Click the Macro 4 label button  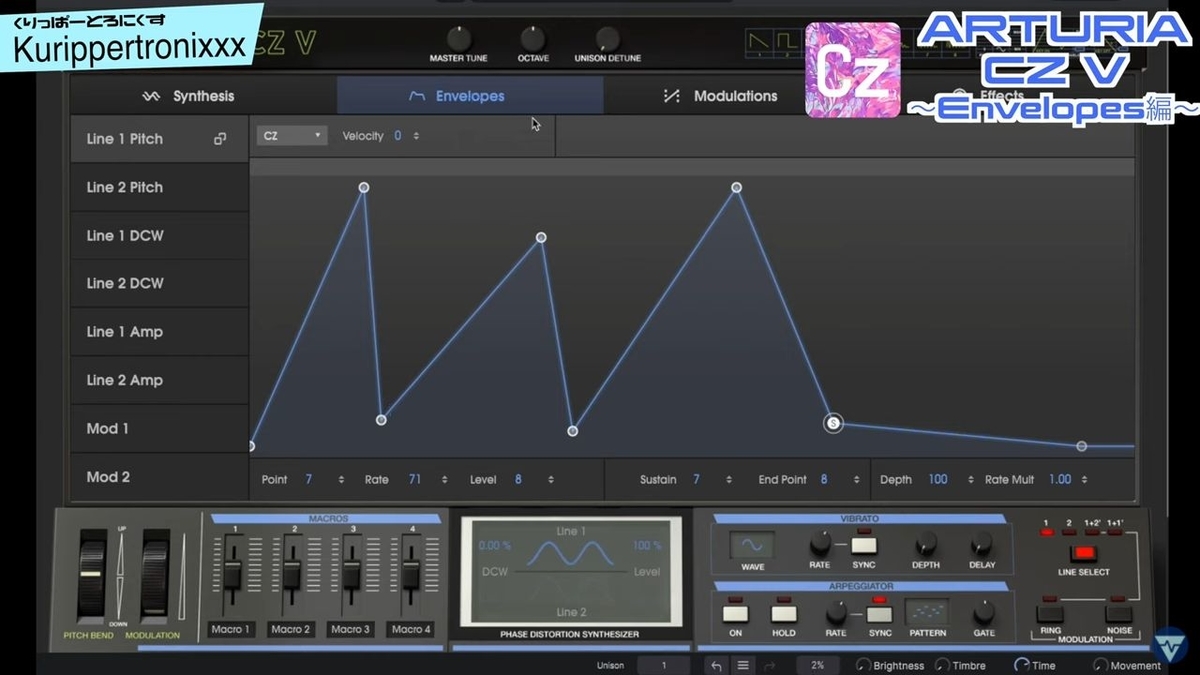click(x=409, y=629)
